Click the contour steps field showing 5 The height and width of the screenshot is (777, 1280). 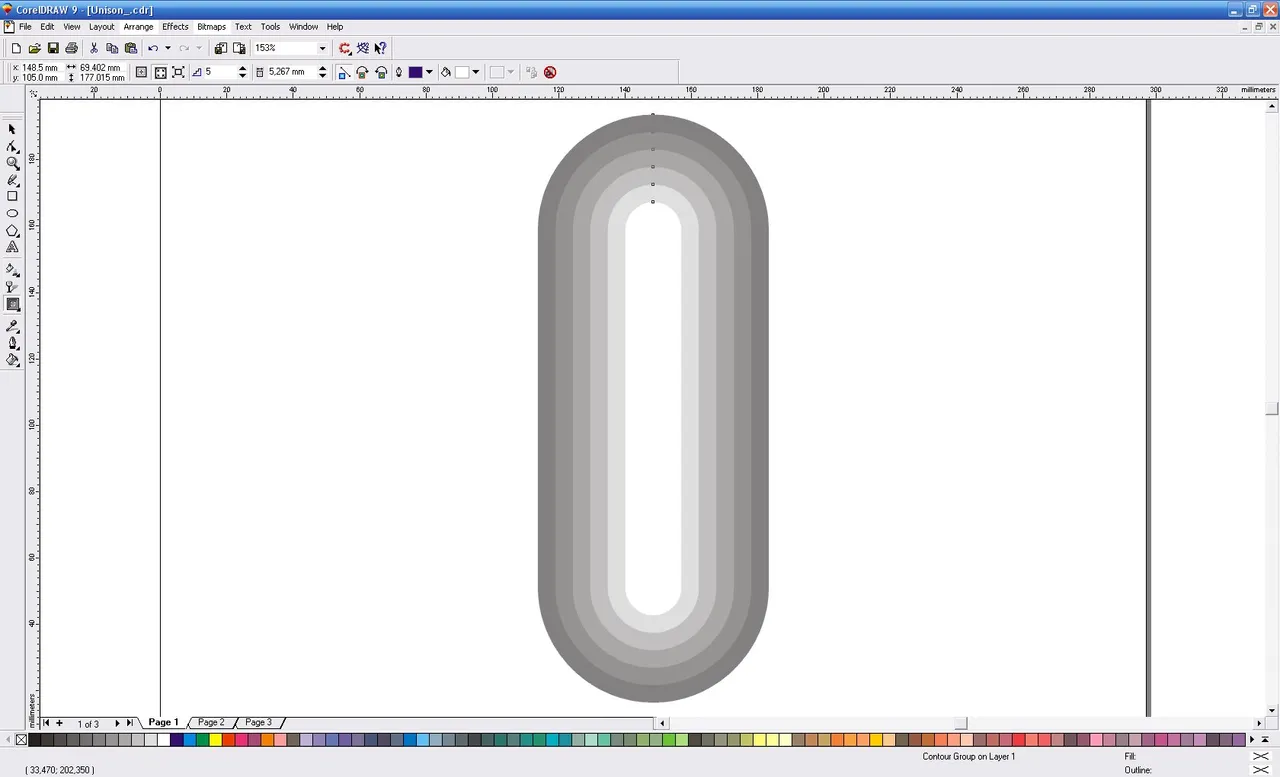click(220, 72)
